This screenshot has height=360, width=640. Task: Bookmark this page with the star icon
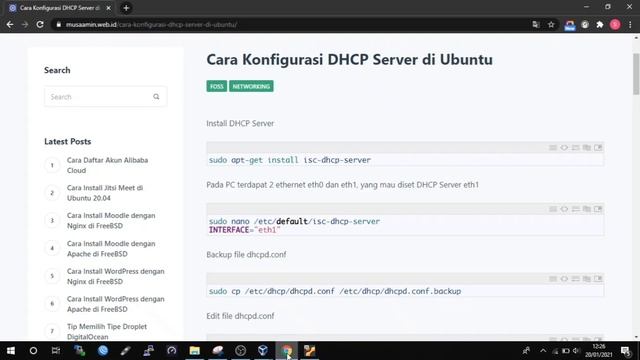[x=551, y=24]
